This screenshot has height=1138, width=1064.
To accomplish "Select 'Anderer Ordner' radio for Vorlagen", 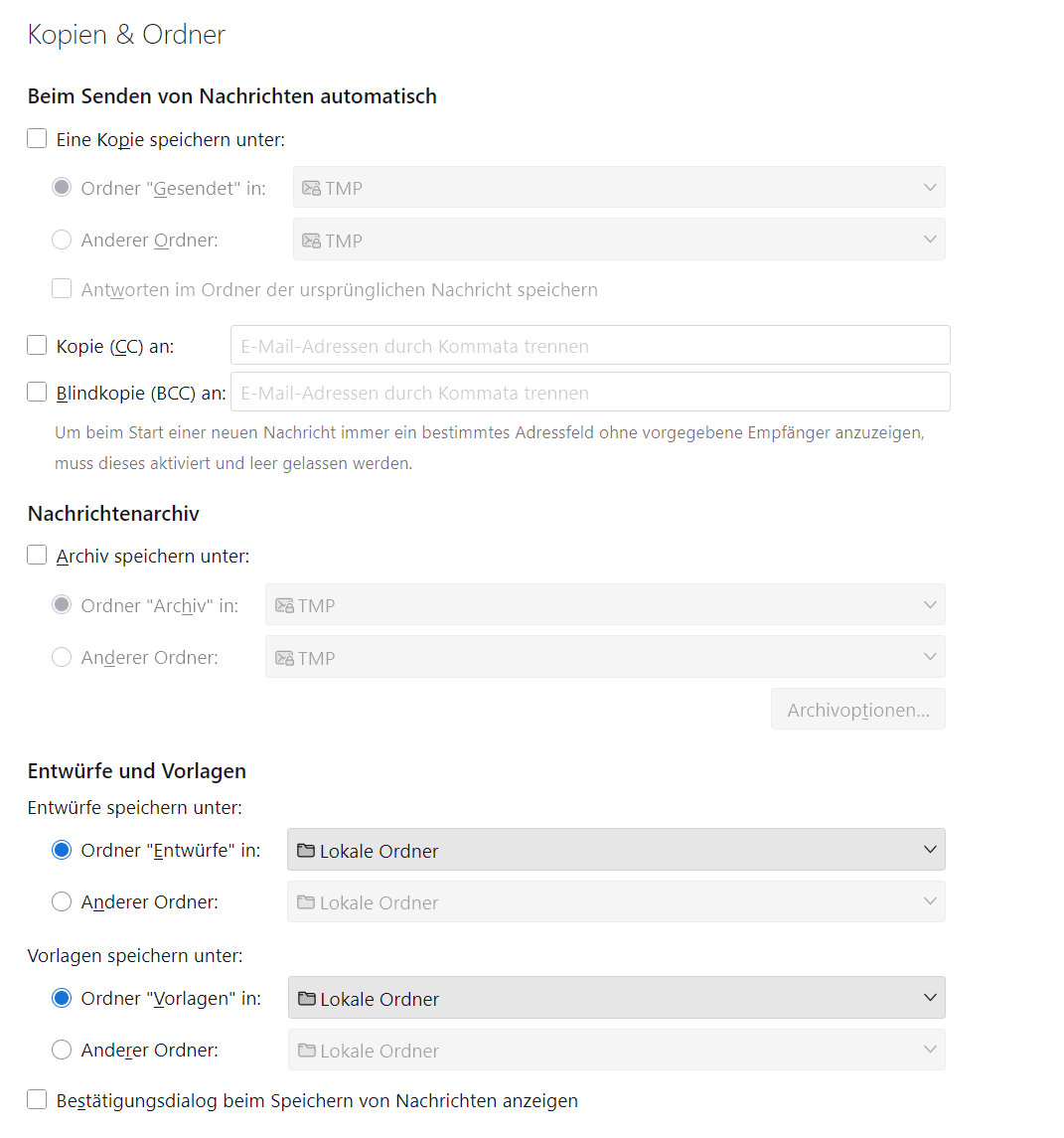I will 62,1051.
